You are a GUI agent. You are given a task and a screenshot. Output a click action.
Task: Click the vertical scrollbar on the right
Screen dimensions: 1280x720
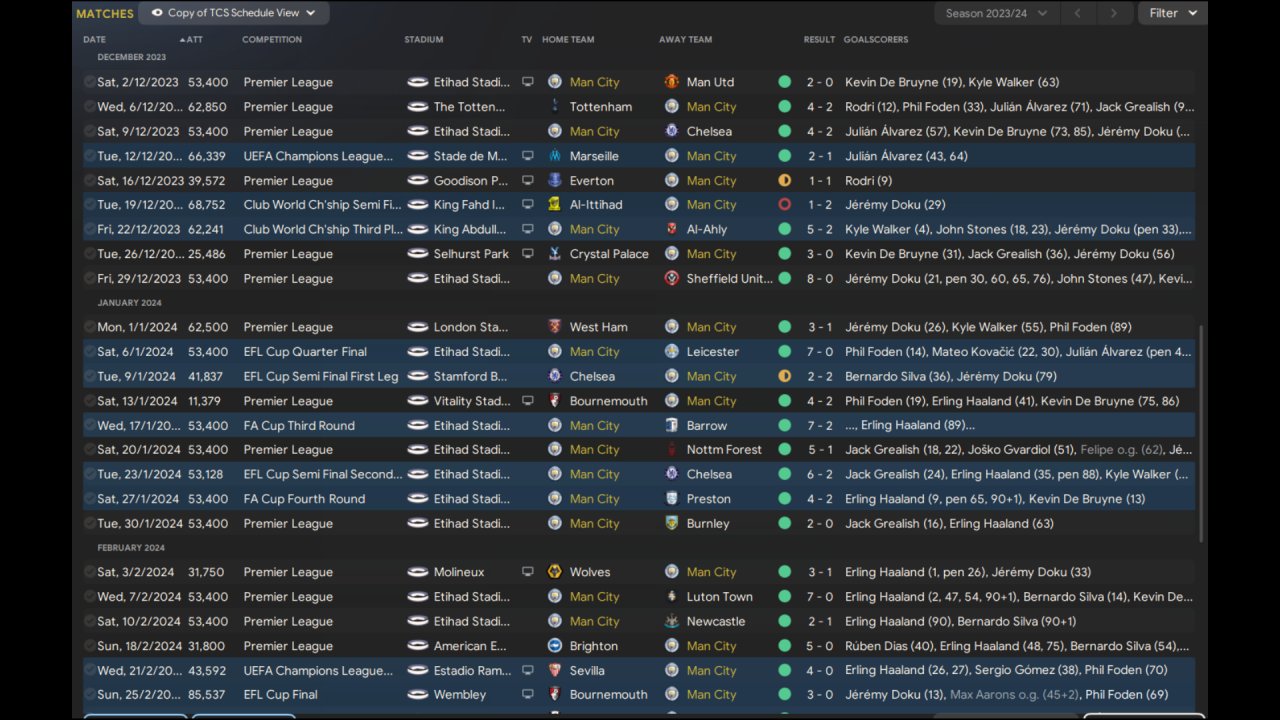tap(1202, 435)
